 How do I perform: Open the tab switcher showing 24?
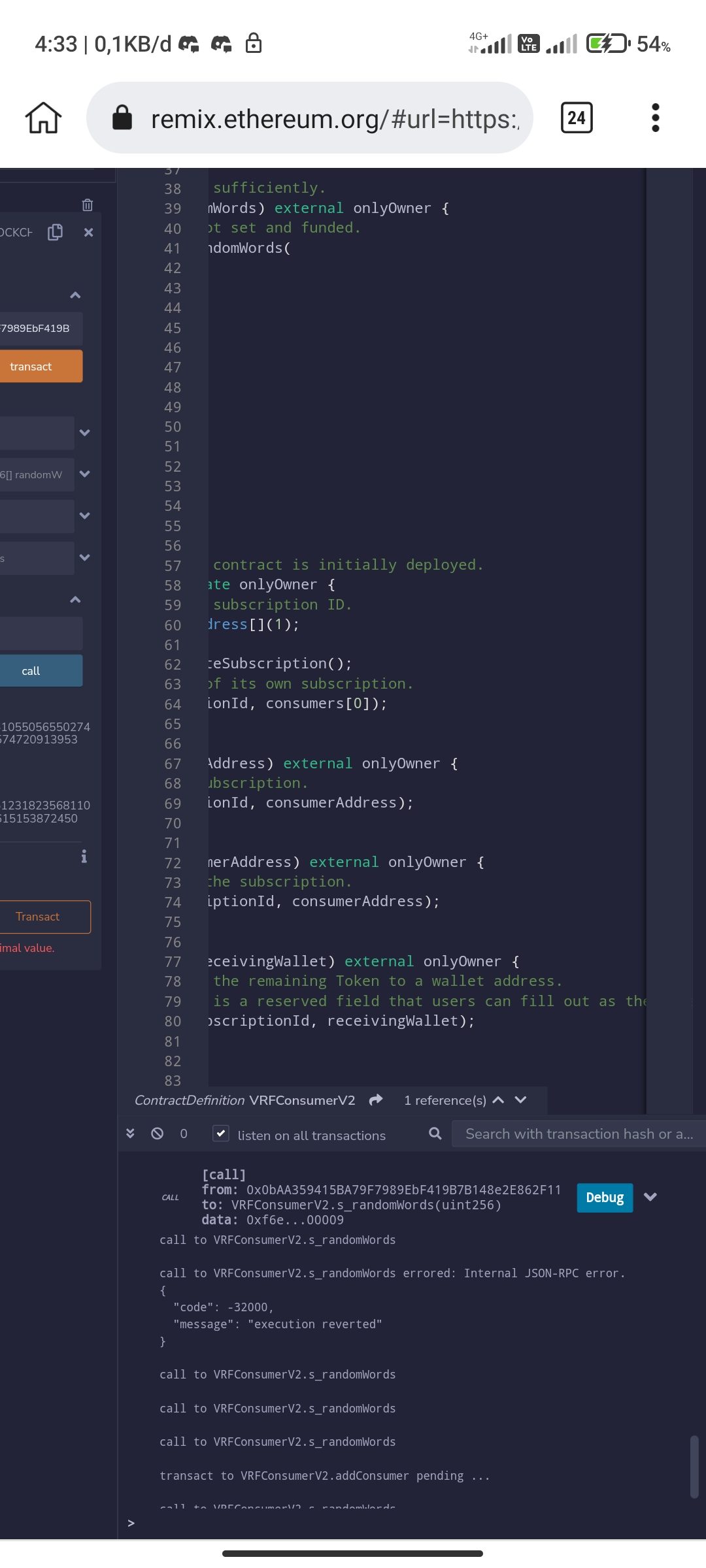tap(577, 118)
